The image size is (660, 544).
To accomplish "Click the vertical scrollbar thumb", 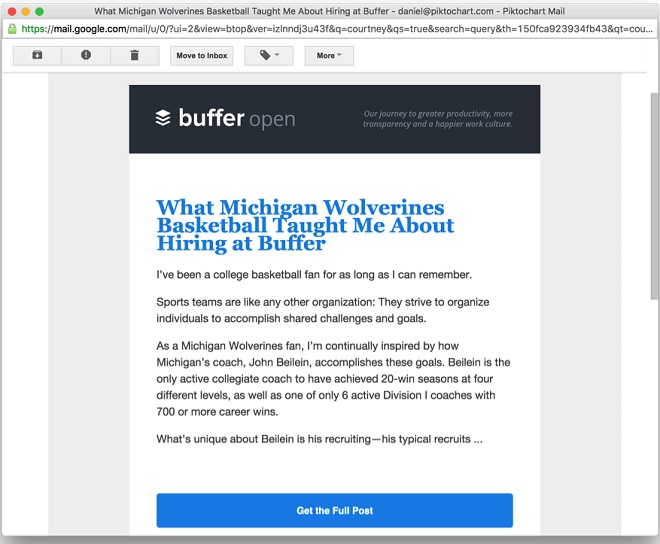I will [654, 196].
